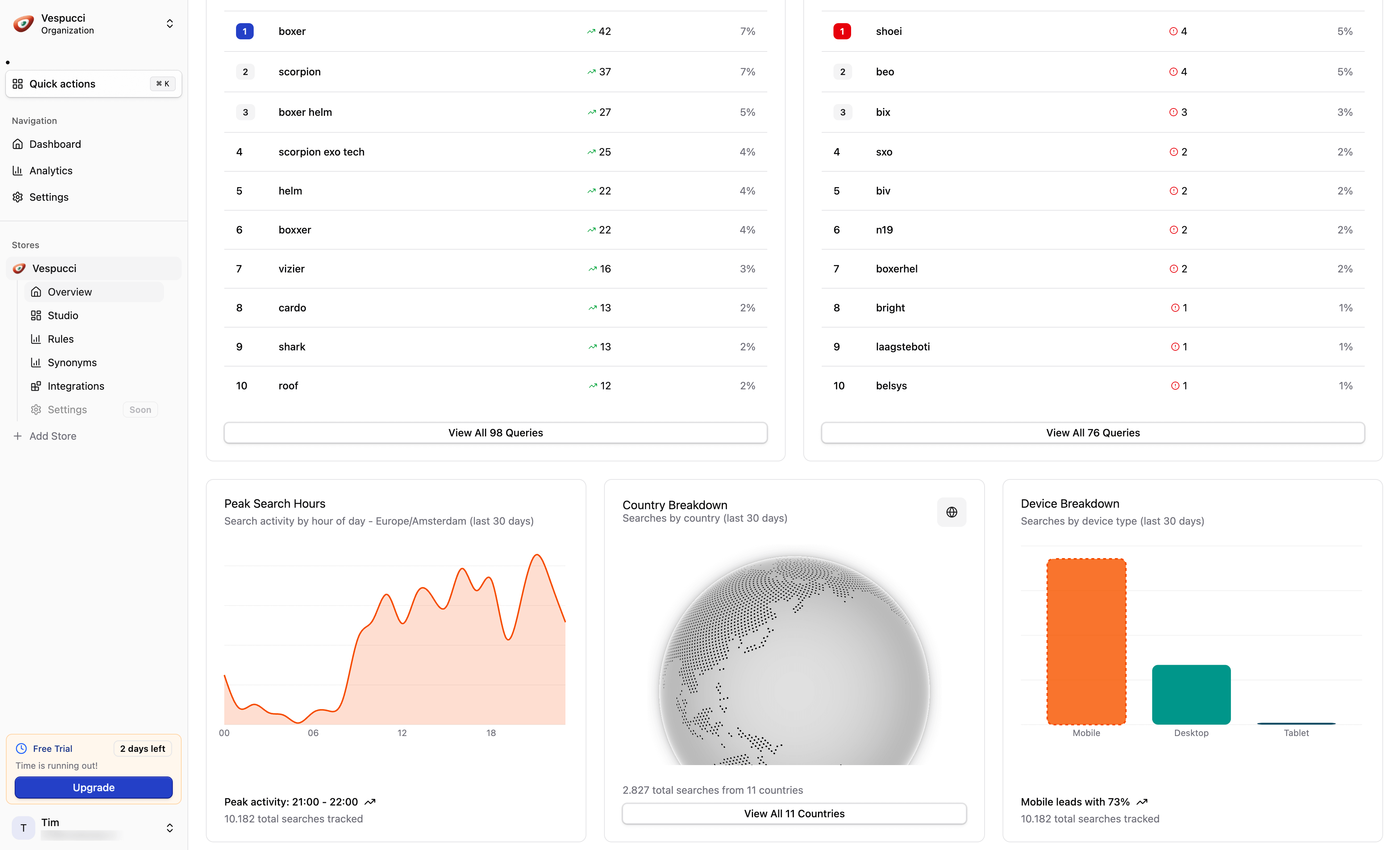Click the Dashboard home icon

[x=18, y=144]
